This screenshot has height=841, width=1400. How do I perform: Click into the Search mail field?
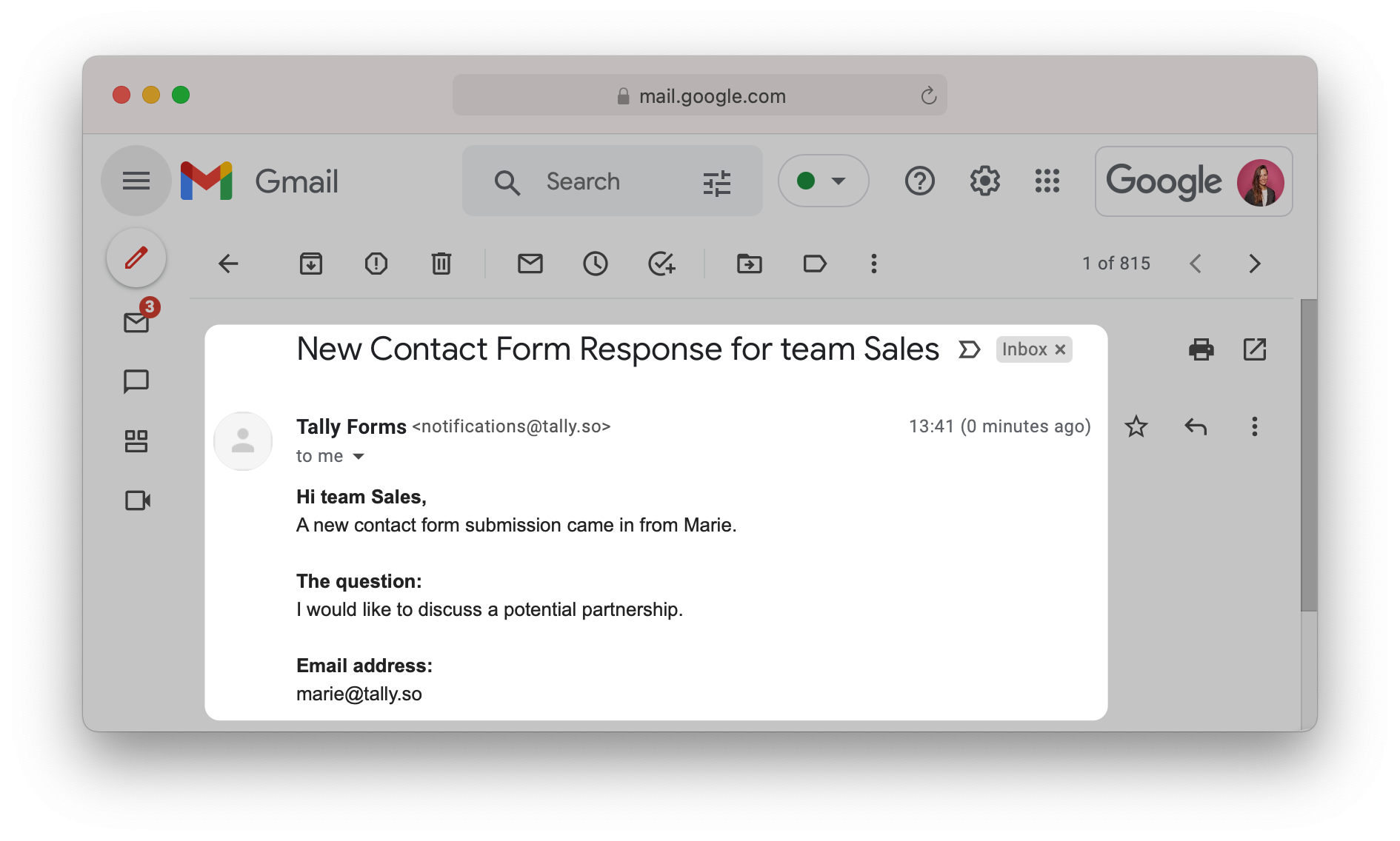(x=613, y=181)
